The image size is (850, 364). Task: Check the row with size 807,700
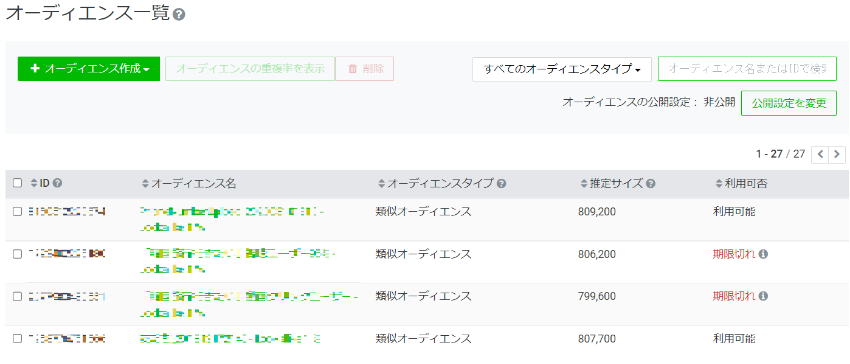pyautogui.click(x=17, y=339)
